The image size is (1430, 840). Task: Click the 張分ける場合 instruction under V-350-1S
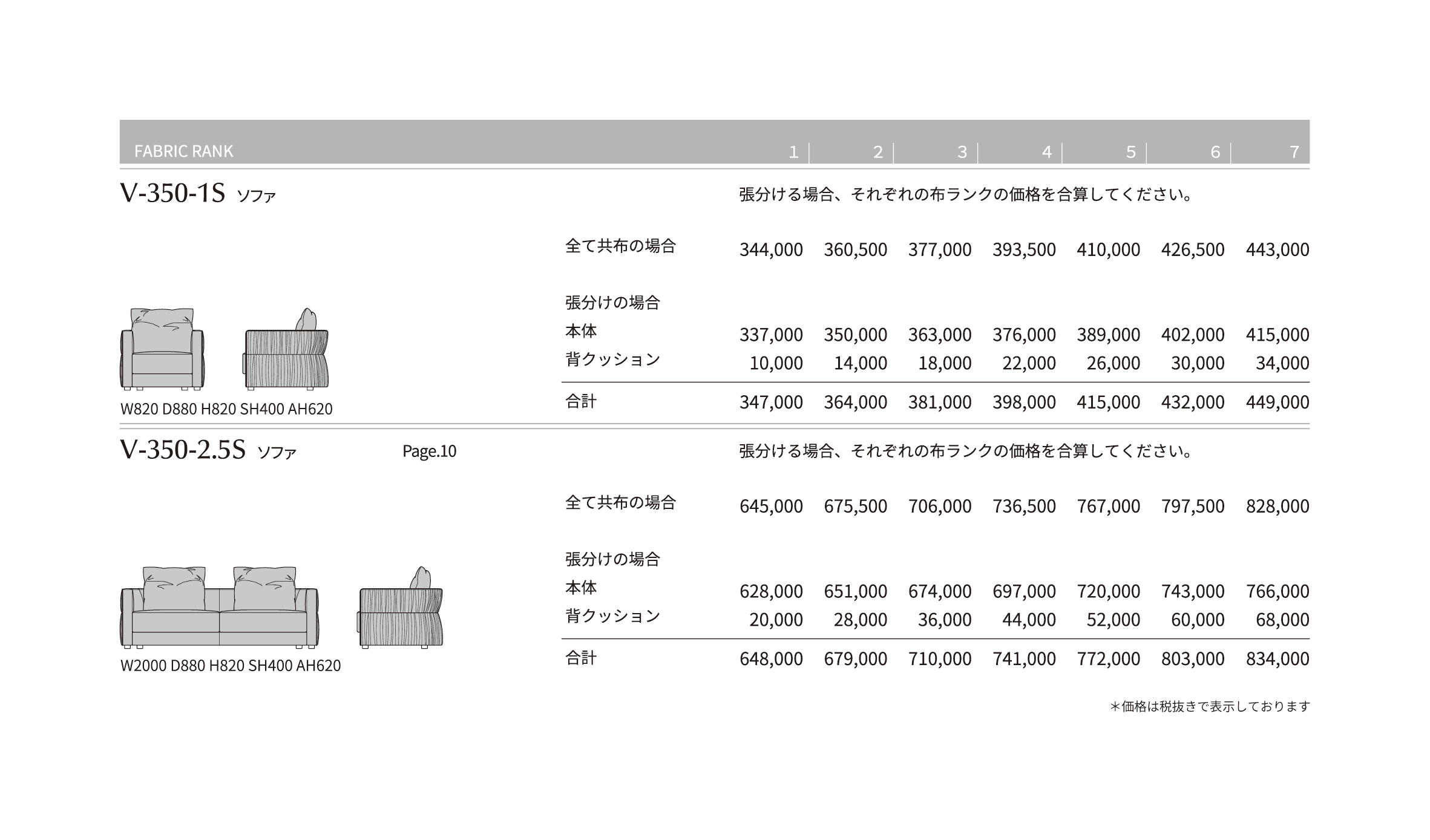[x=966, y=195]
